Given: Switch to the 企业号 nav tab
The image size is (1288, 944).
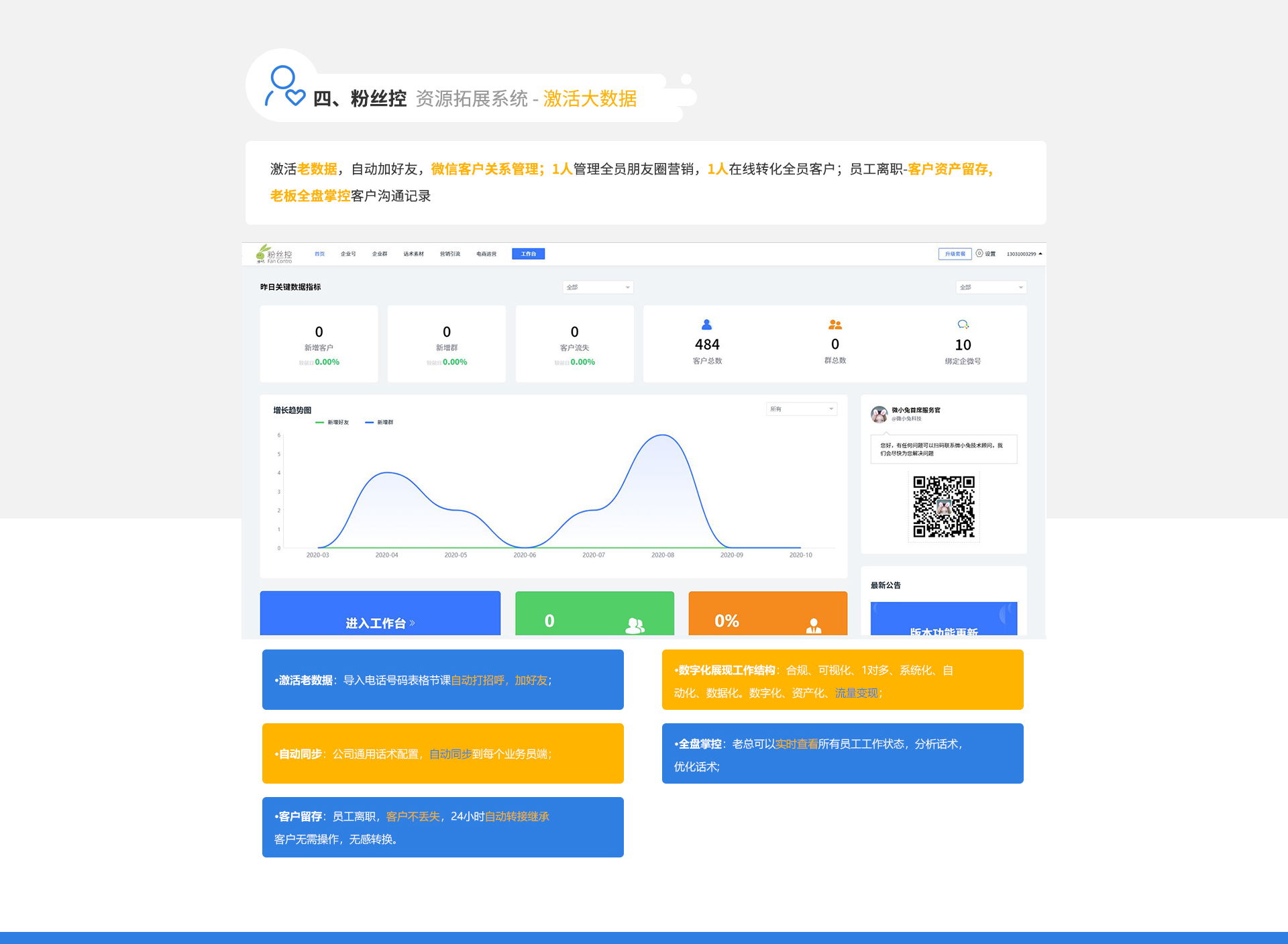Looking at the screenshot, I should pyautogui.click(x=348, y=254).
